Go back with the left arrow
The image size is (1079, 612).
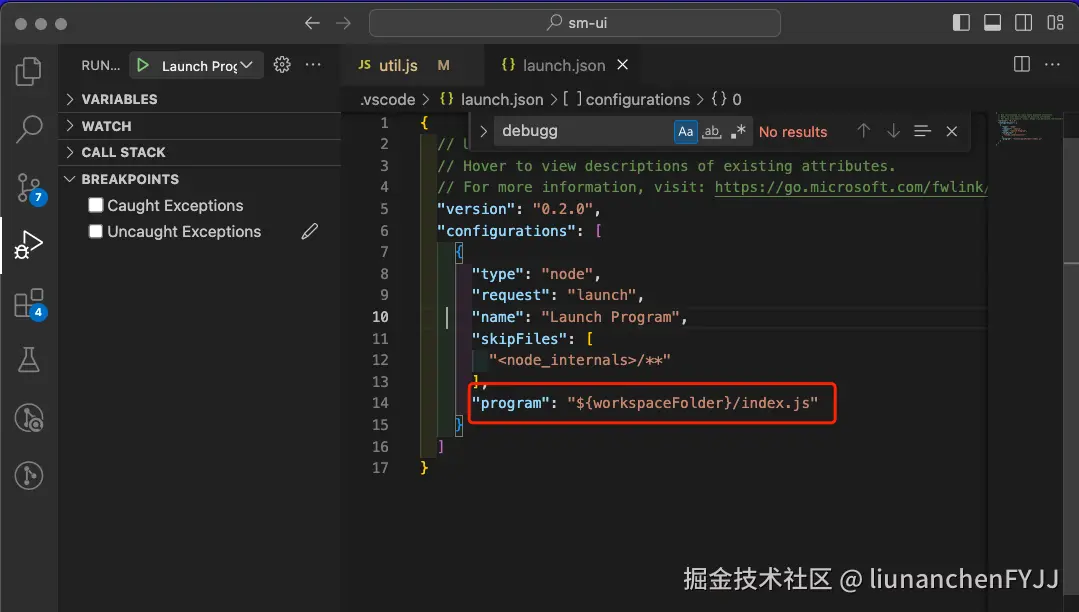(312, 23)
